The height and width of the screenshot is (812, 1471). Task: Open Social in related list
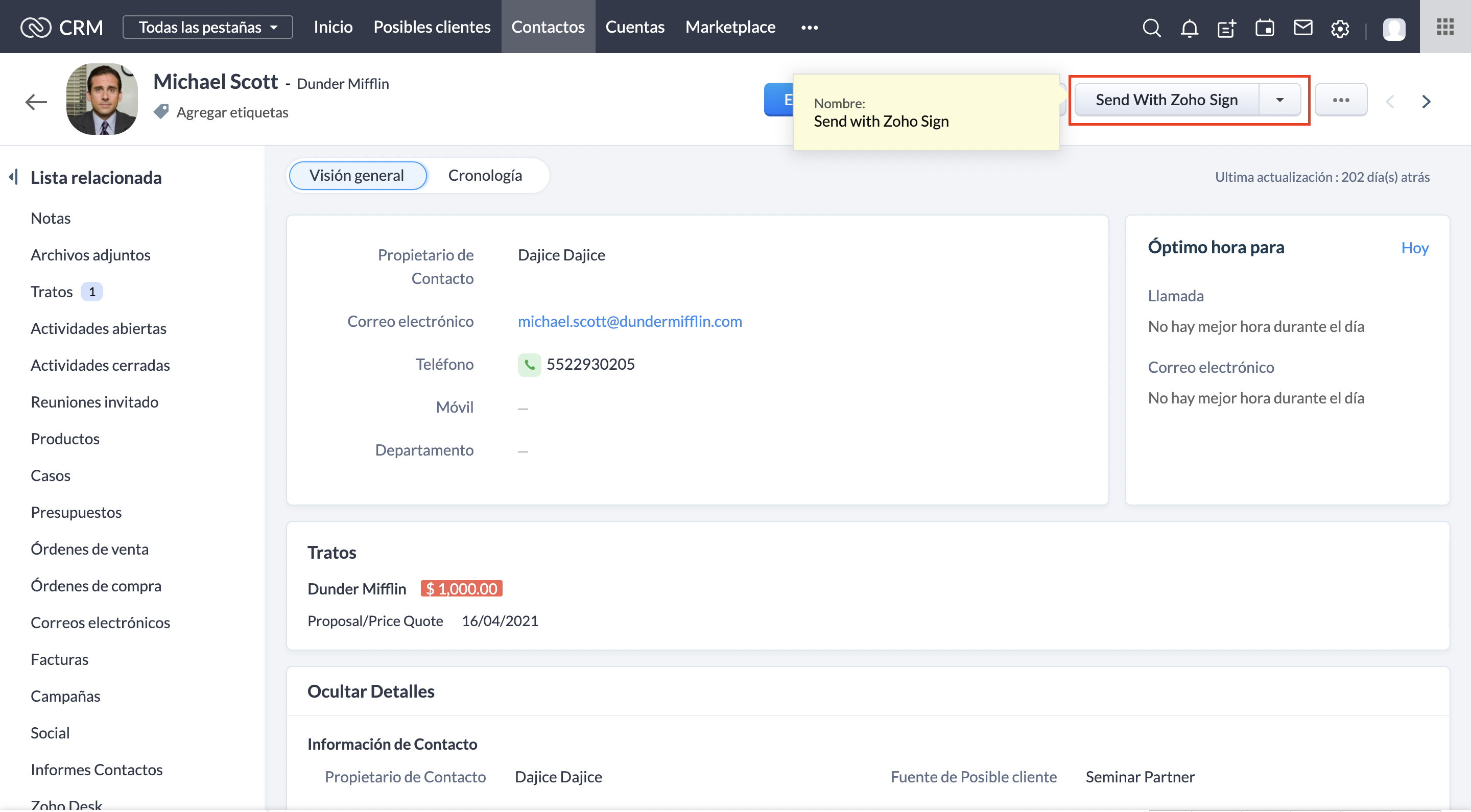pyautogui.click(x=50, y=733)
